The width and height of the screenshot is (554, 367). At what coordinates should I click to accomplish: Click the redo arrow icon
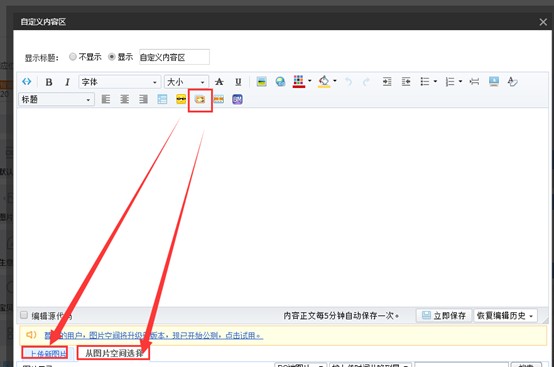click(366, 82)
